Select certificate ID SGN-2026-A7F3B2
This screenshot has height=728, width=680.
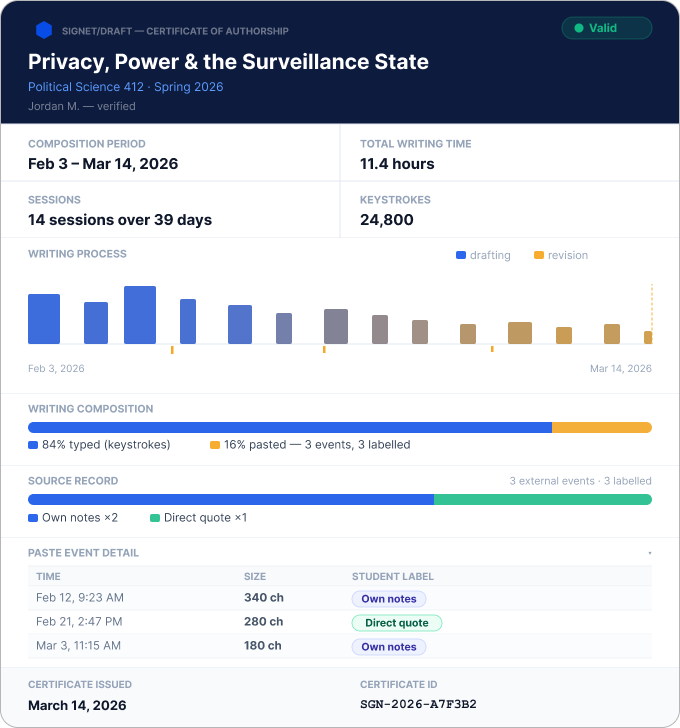point(418,704)
